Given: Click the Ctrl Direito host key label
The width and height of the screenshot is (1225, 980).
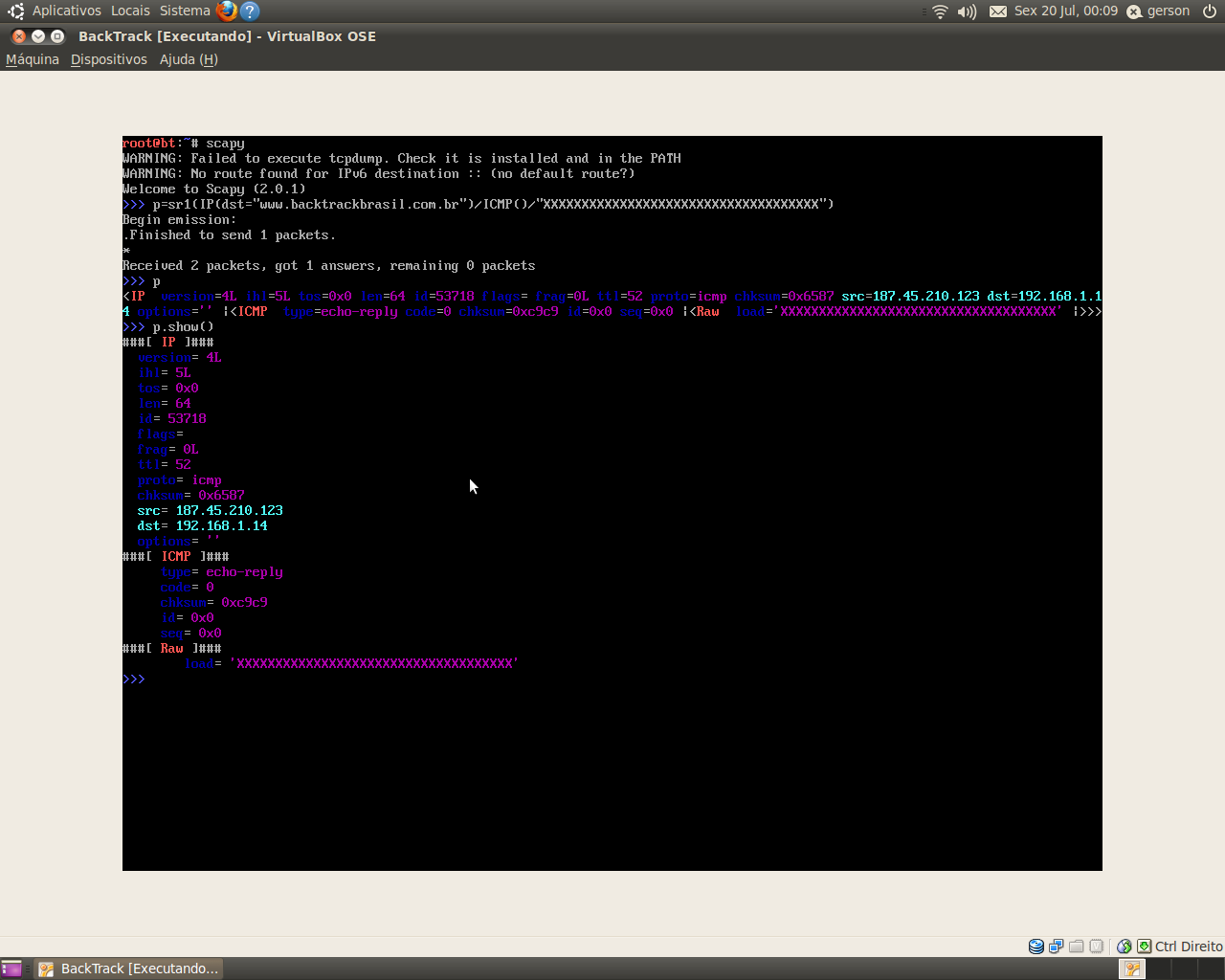Looking at the screenshot, I should [1189, 947].
